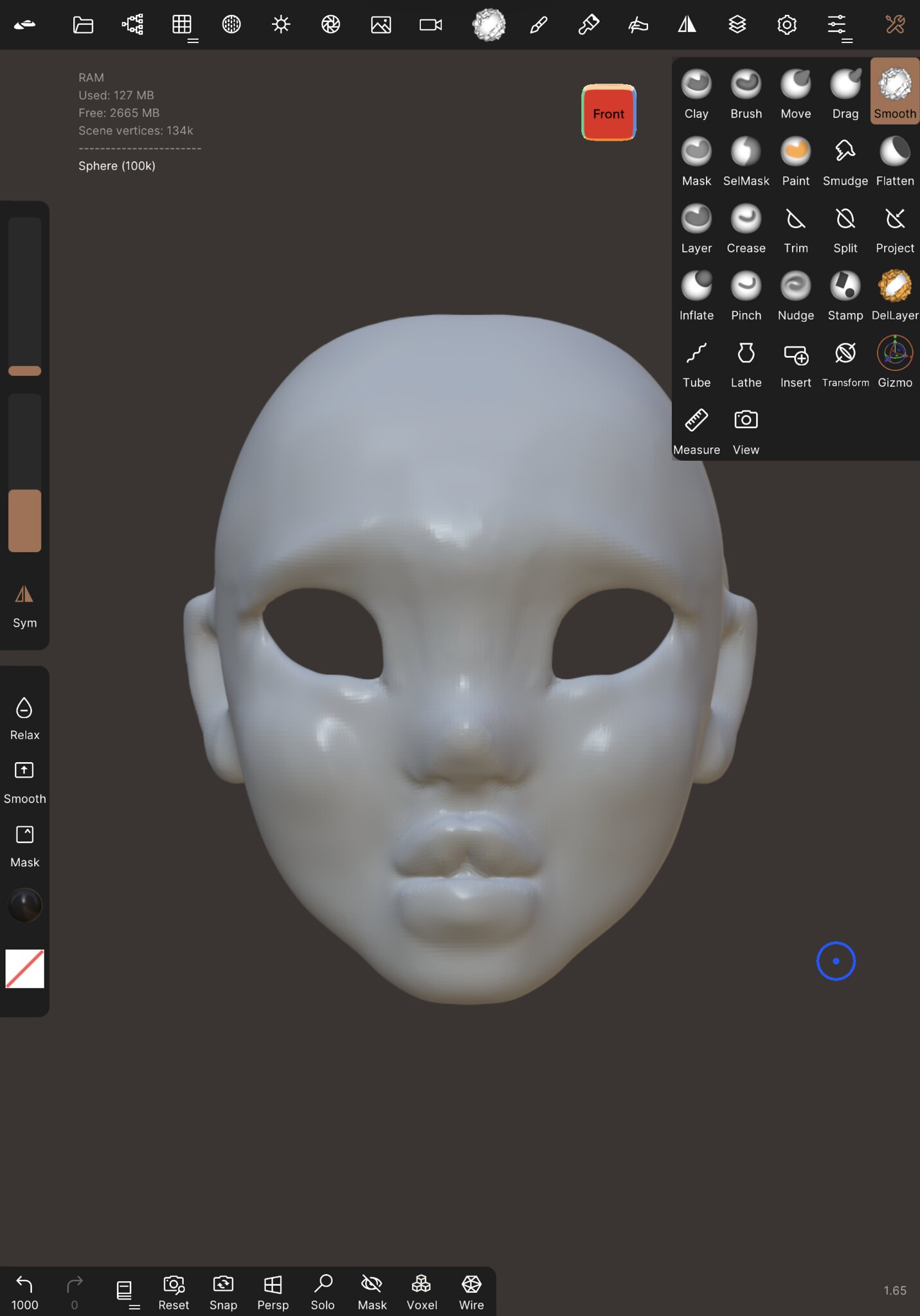The image size is (920, 1316).
Task: Open the Layers stack menu
Action: [x=737, y=24]
